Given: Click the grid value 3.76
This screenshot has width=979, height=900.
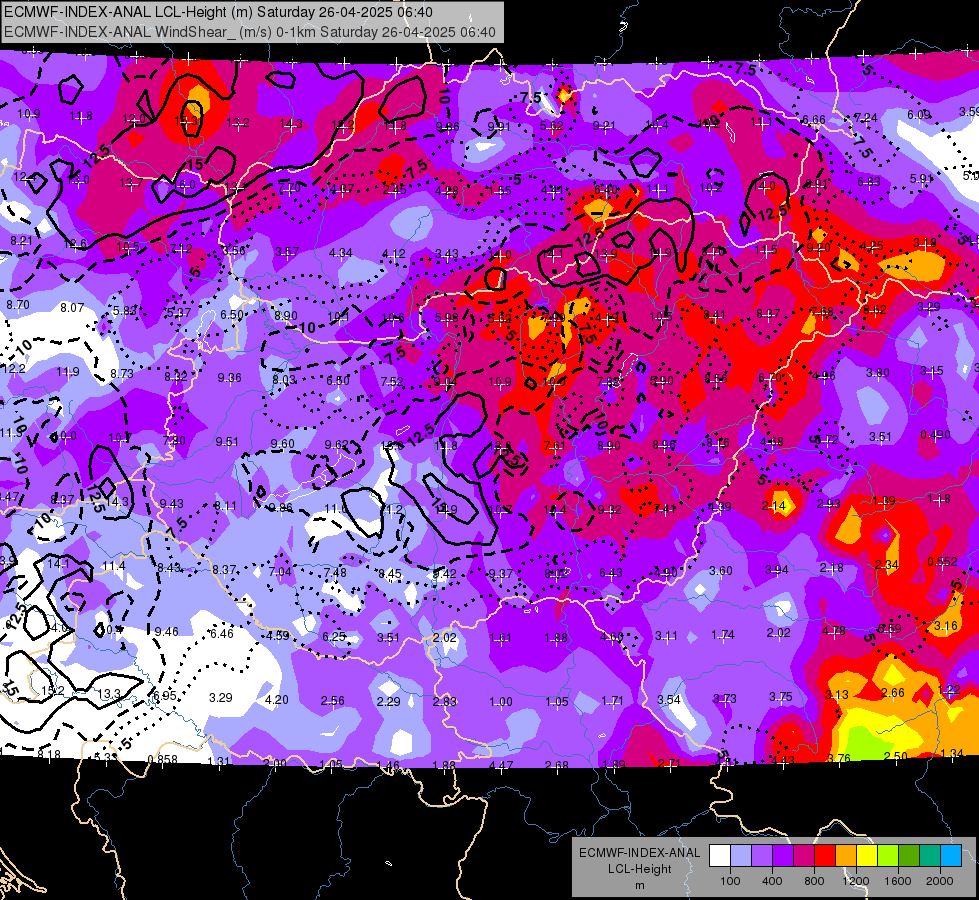Looking at the screenshot, I should click(x=839, y=758).
